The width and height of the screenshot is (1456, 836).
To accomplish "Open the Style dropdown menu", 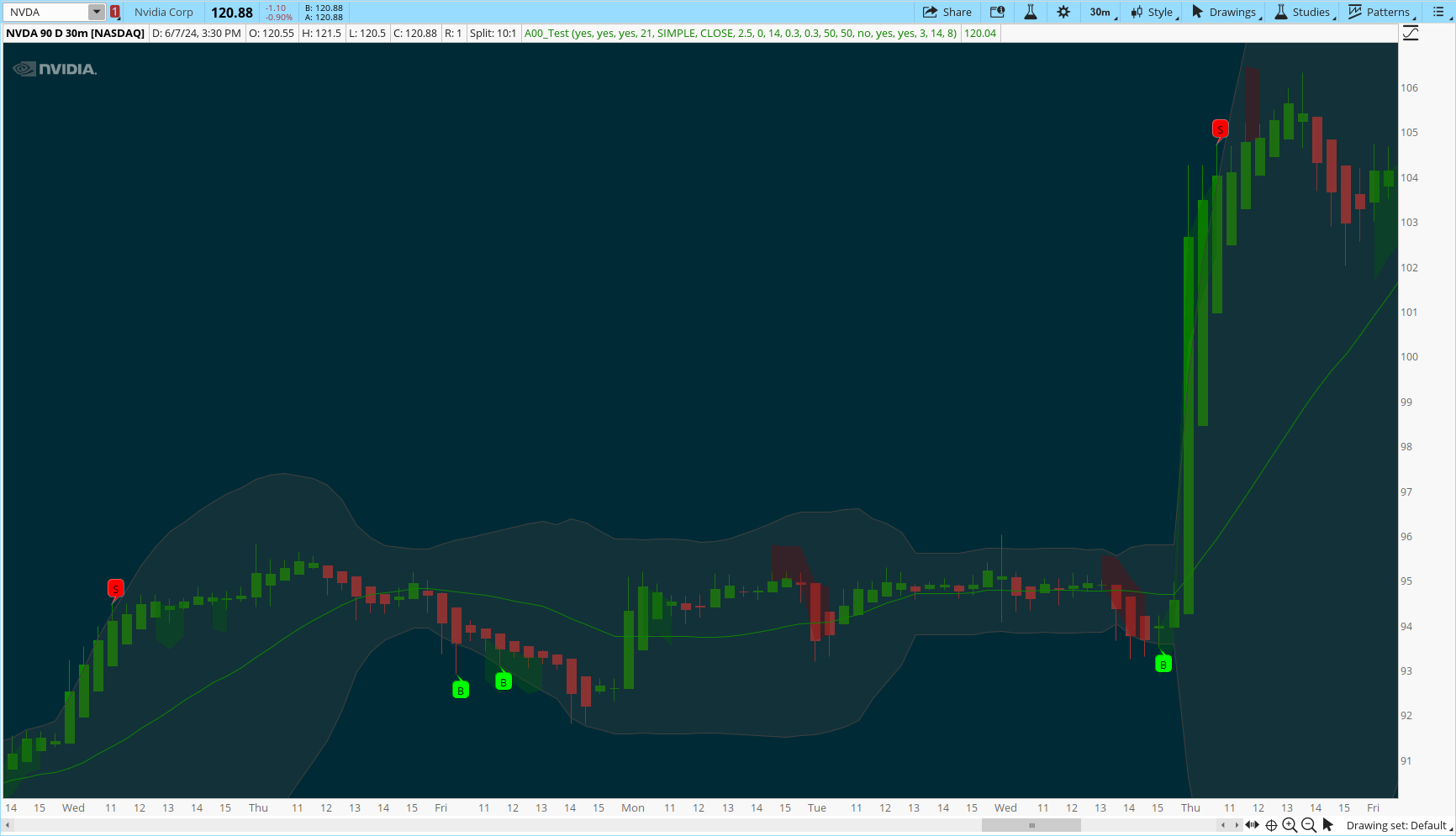I will coord(1153,12).
